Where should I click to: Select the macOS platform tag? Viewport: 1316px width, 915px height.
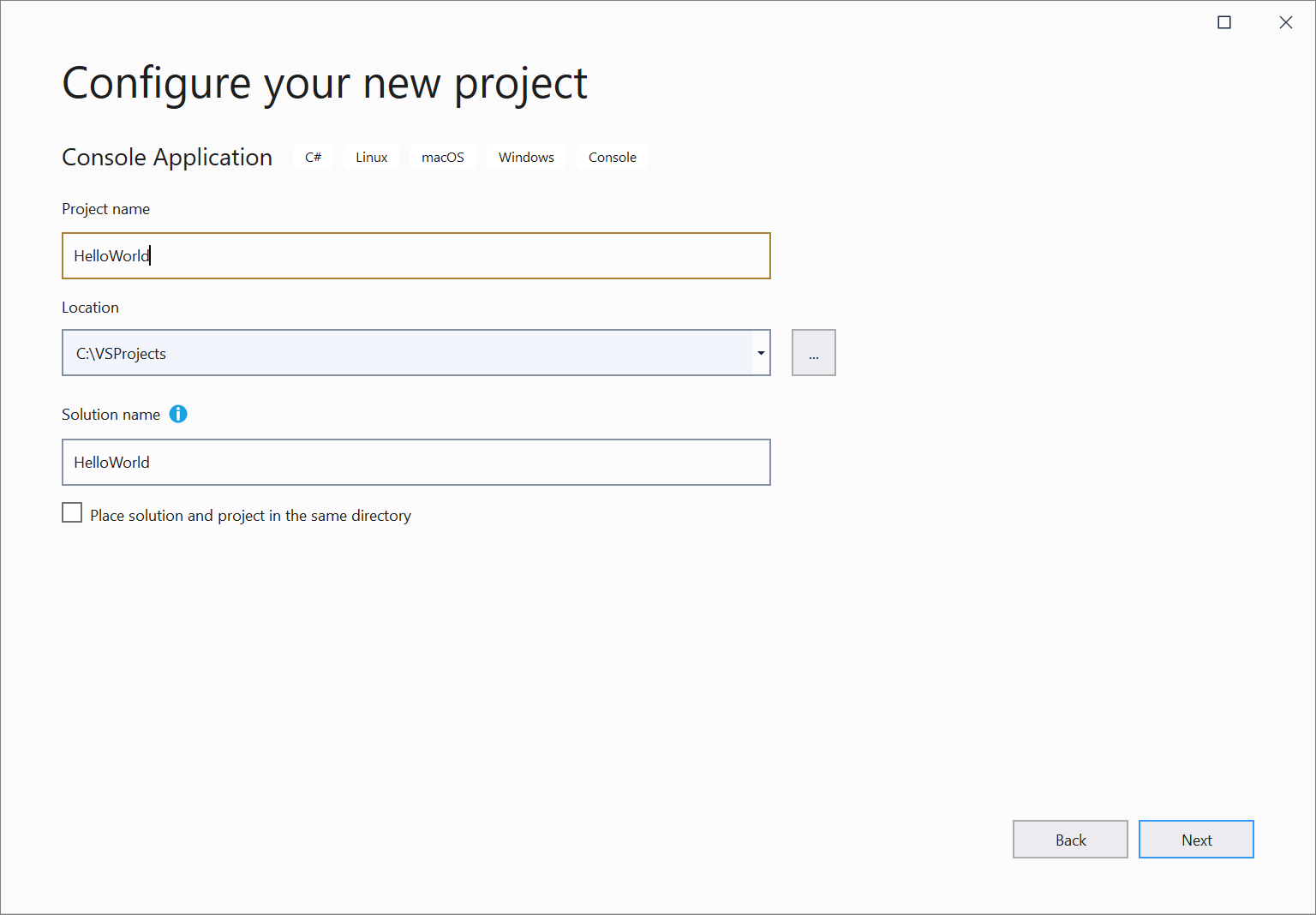pyautogui.click(x=442, y=157)
